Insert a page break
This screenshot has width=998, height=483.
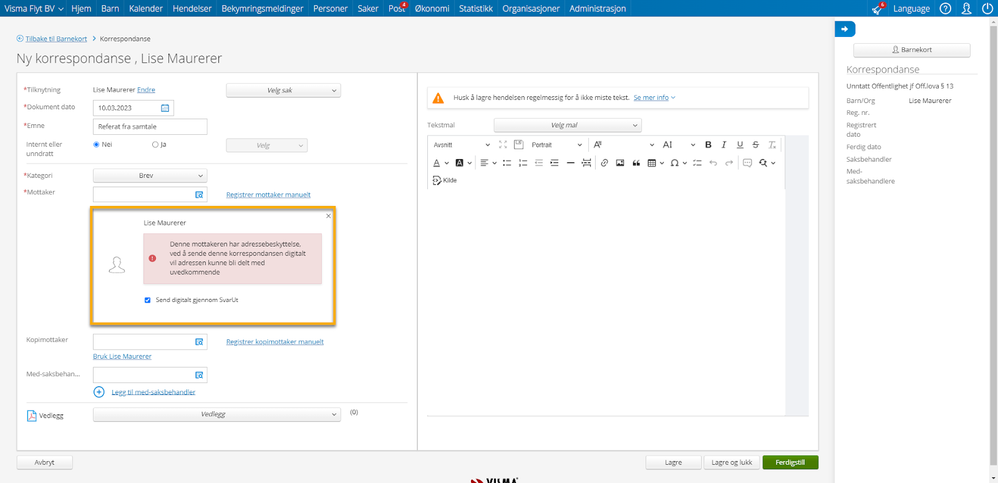(x=586, y=163)
